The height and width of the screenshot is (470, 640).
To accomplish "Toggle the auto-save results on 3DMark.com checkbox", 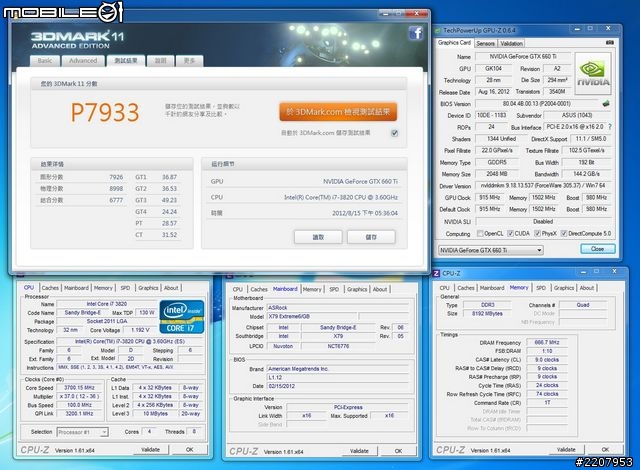I will pos(394,133).
